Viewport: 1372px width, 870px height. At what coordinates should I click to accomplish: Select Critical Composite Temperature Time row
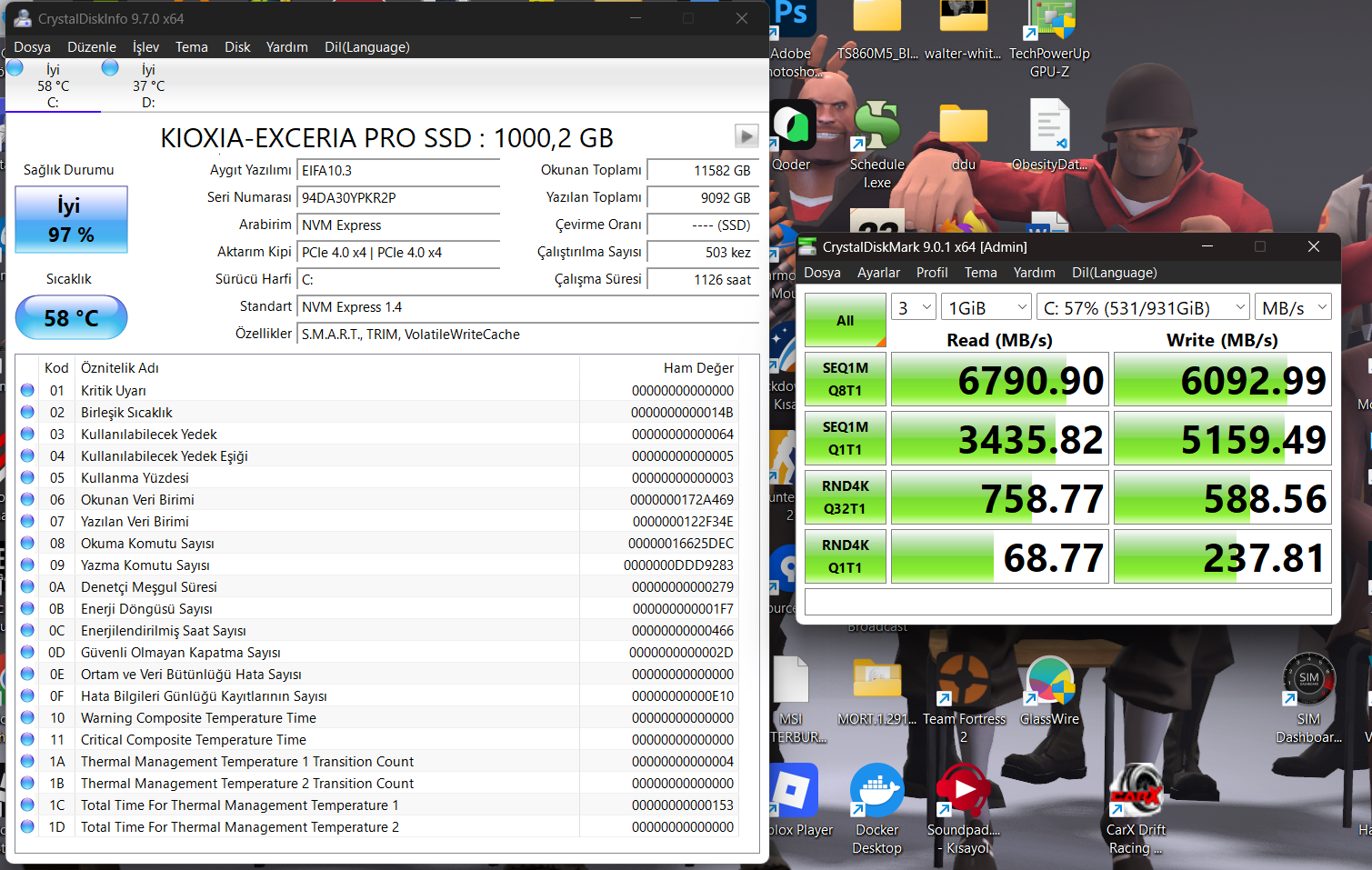pos(376,740)
